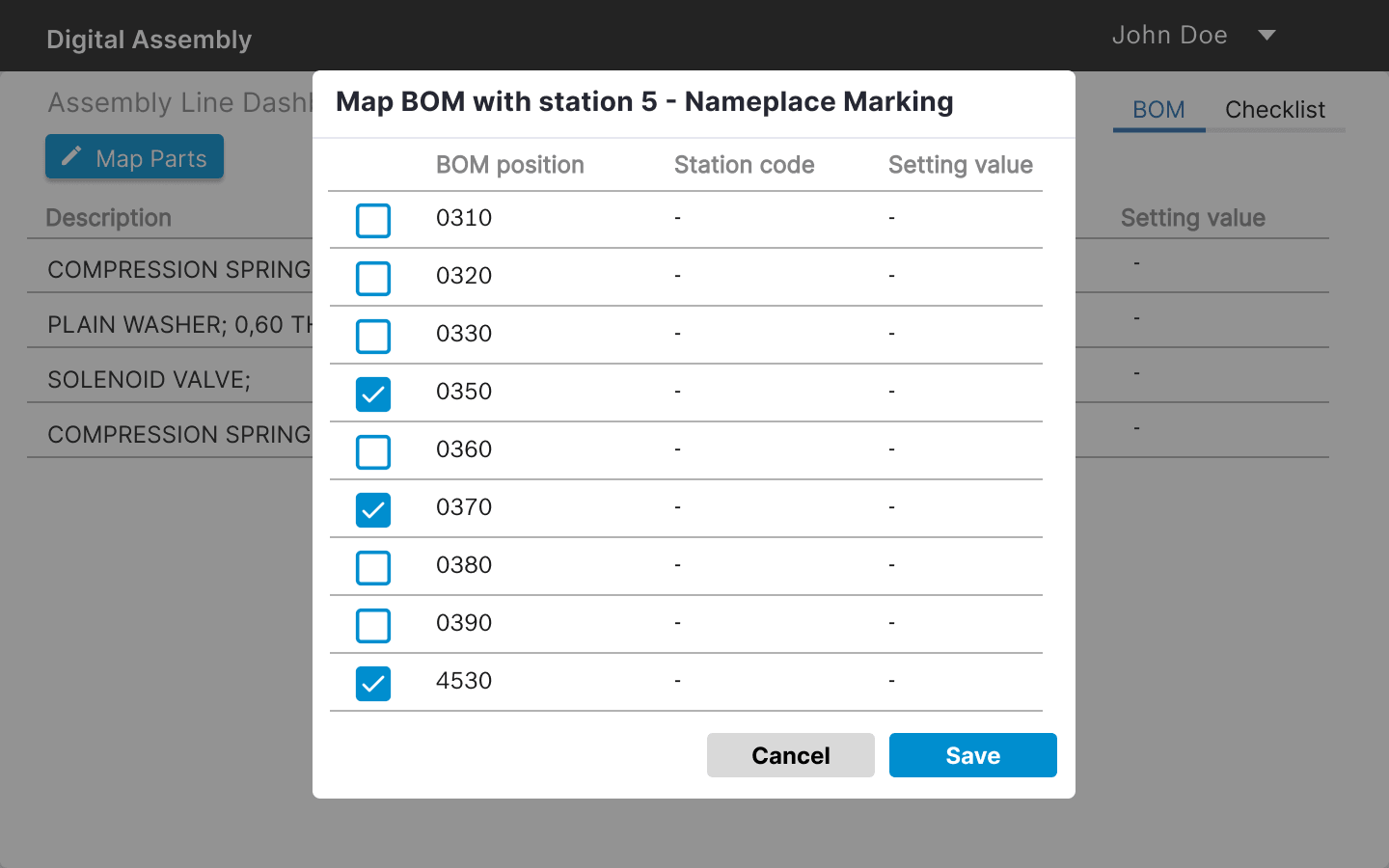This screenshot has height=868, width=1389.
Task: Click the BOM position column header
Action: (x=510, y=165)
